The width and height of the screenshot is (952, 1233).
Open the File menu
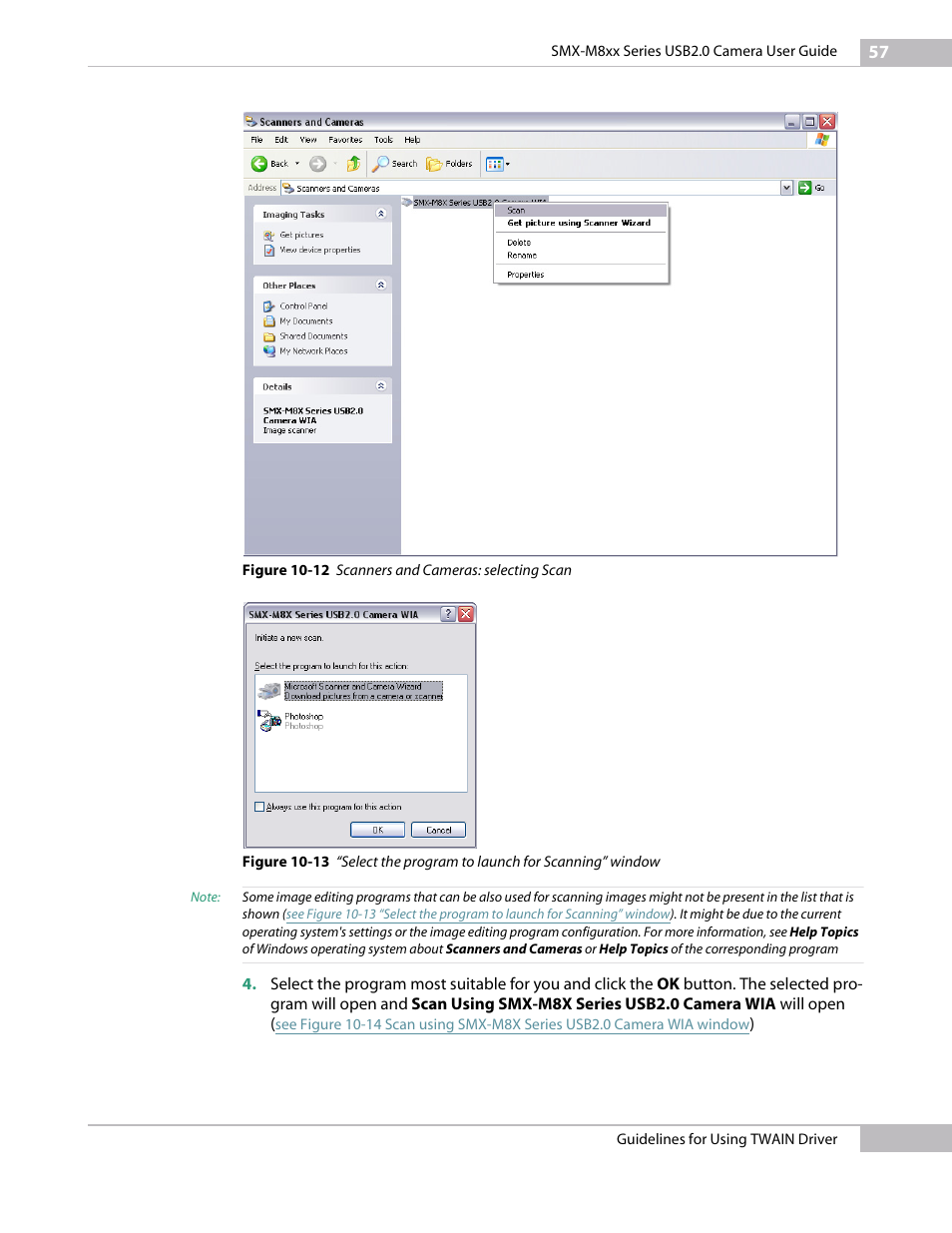(256, 140)
